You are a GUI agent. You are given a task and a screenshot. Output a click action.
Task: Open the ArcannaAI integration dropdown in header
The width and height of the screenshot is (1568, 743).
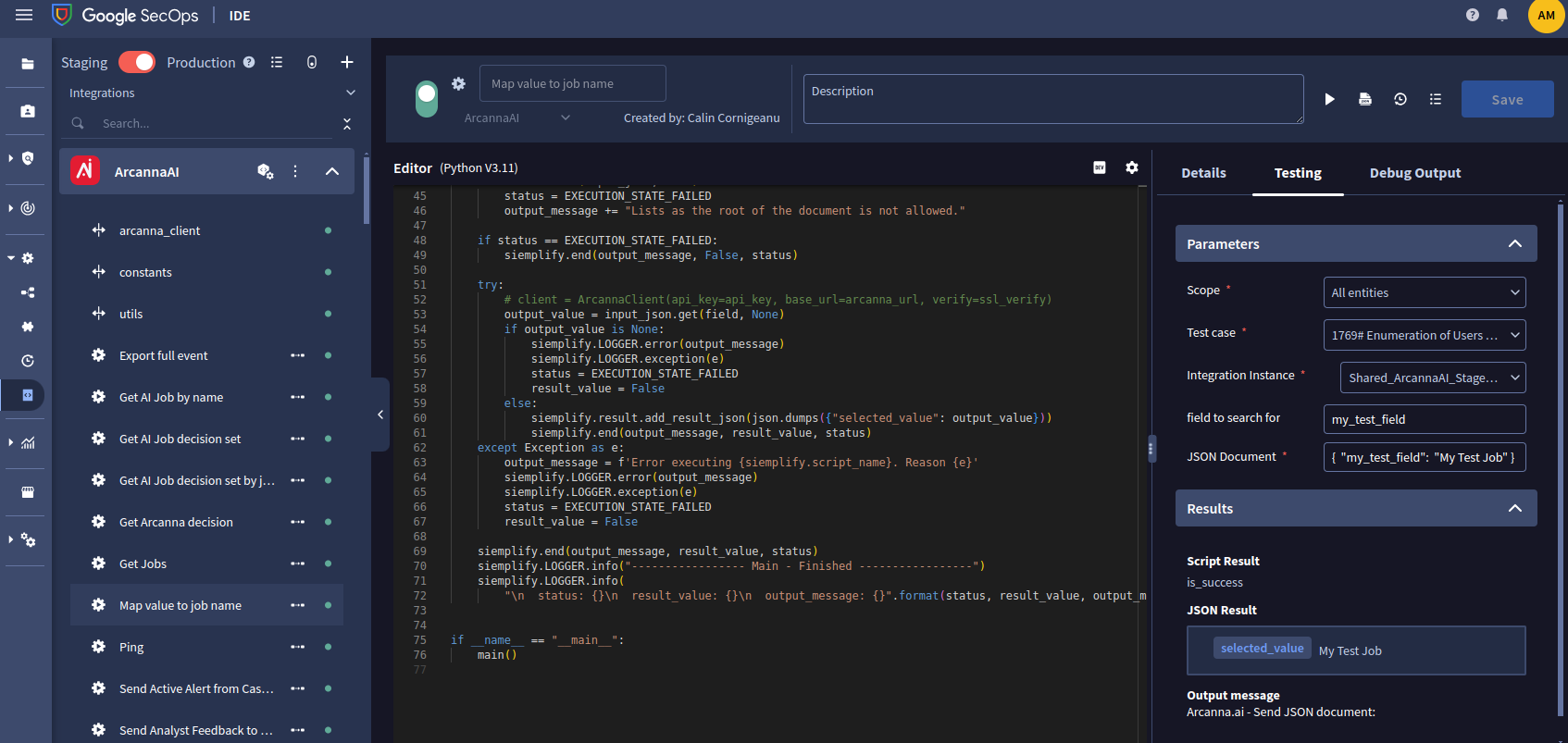517,118
